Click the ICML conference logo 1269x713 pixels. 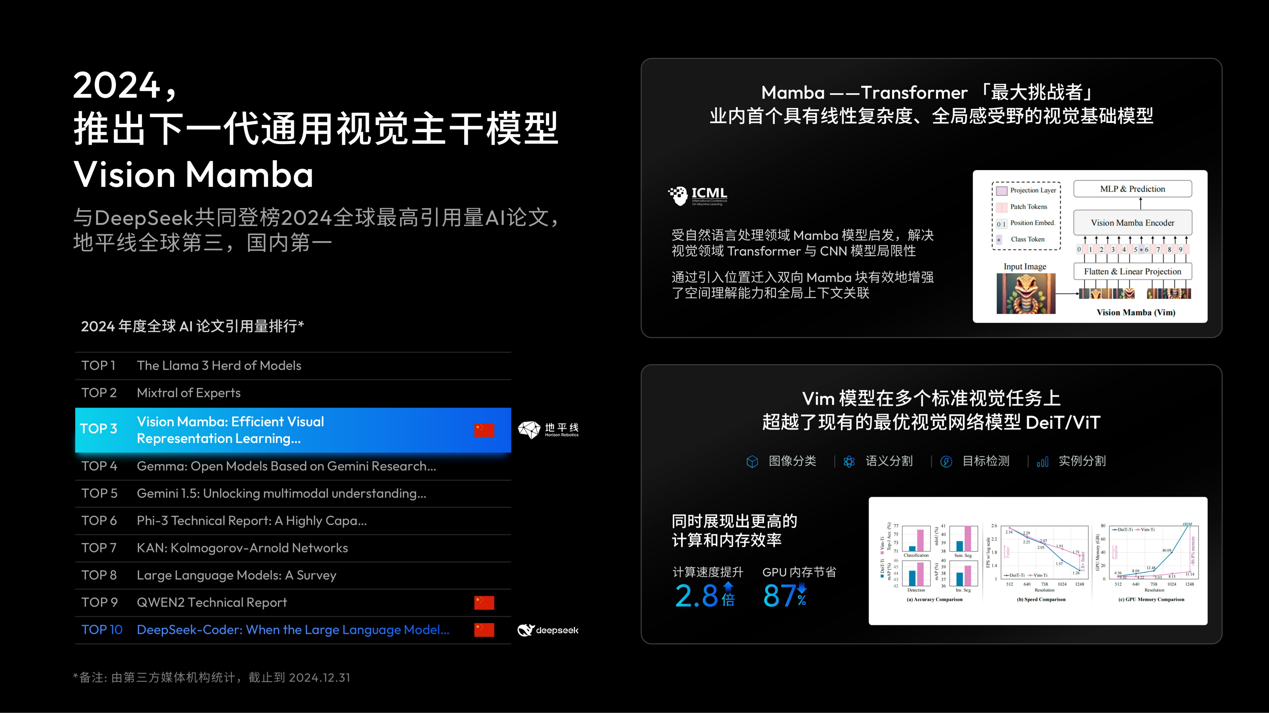point(698,195)
